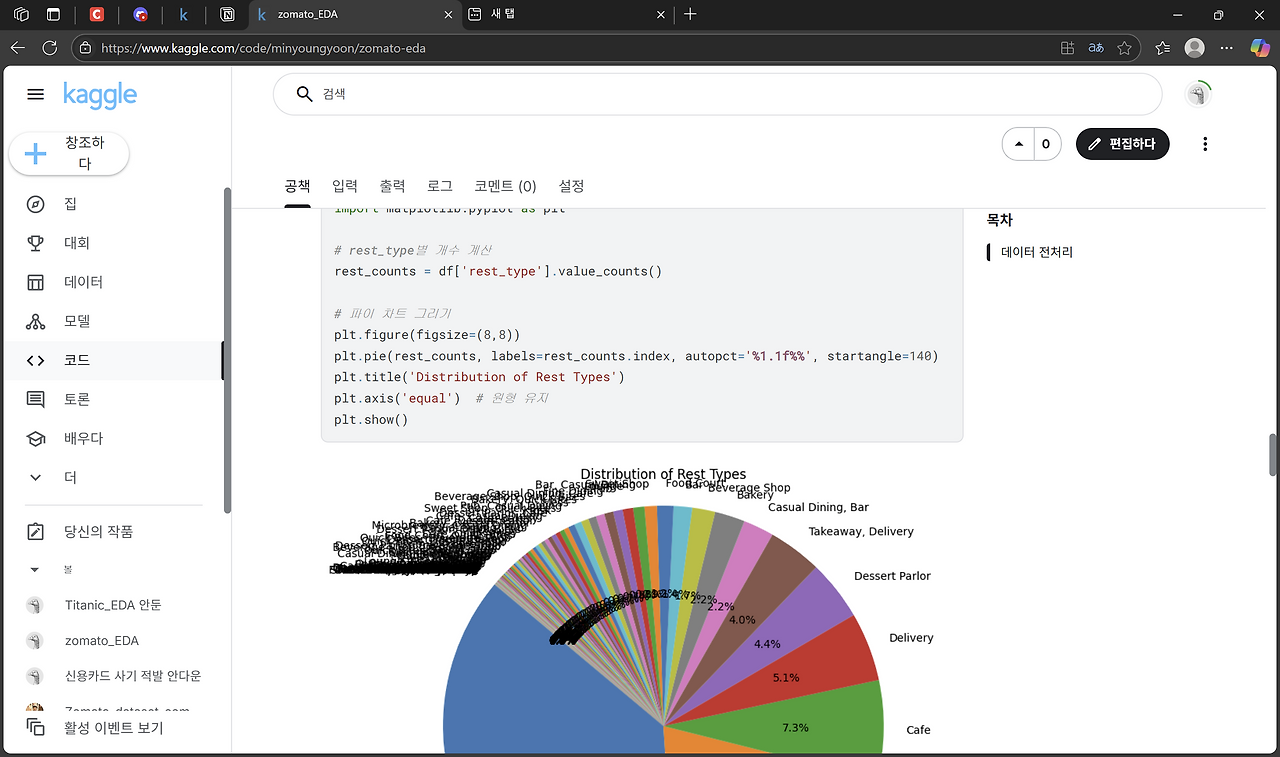Open the notebook three-dot options menu
Screen dimensions: 1280x757
click(x=1205, y=144)
